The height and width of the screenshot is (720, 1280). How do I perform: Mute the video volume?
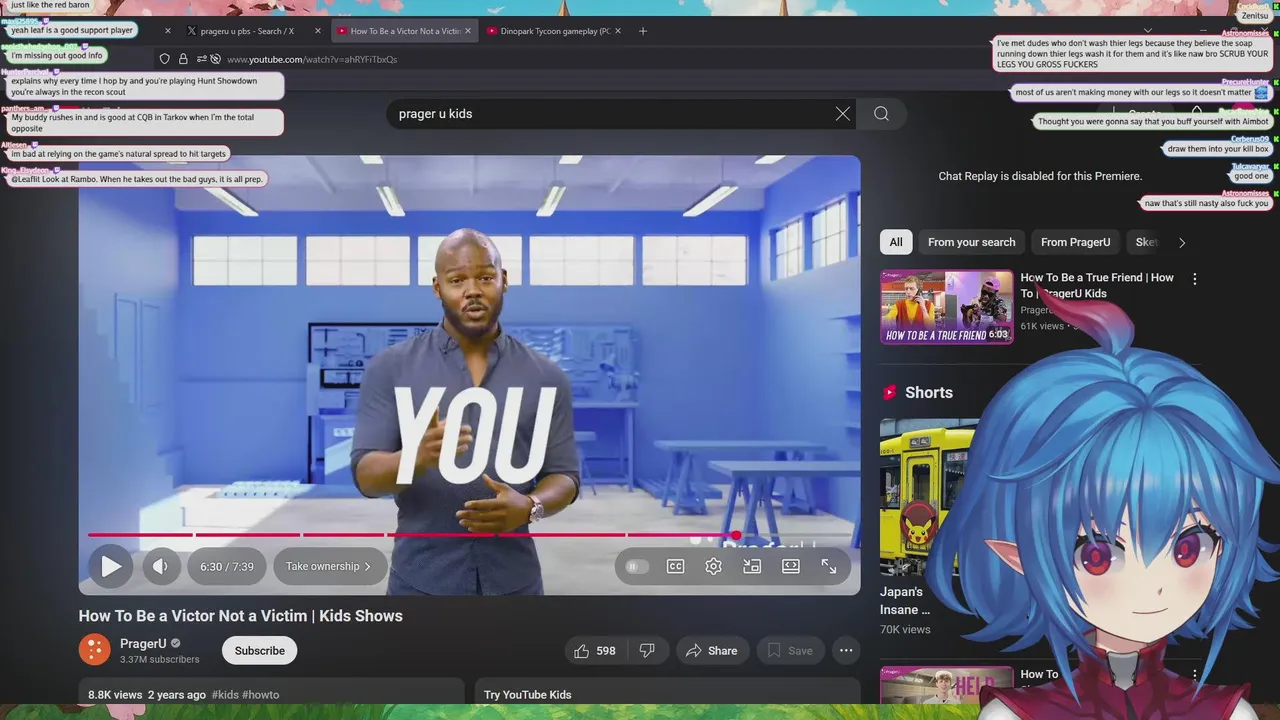160,566
